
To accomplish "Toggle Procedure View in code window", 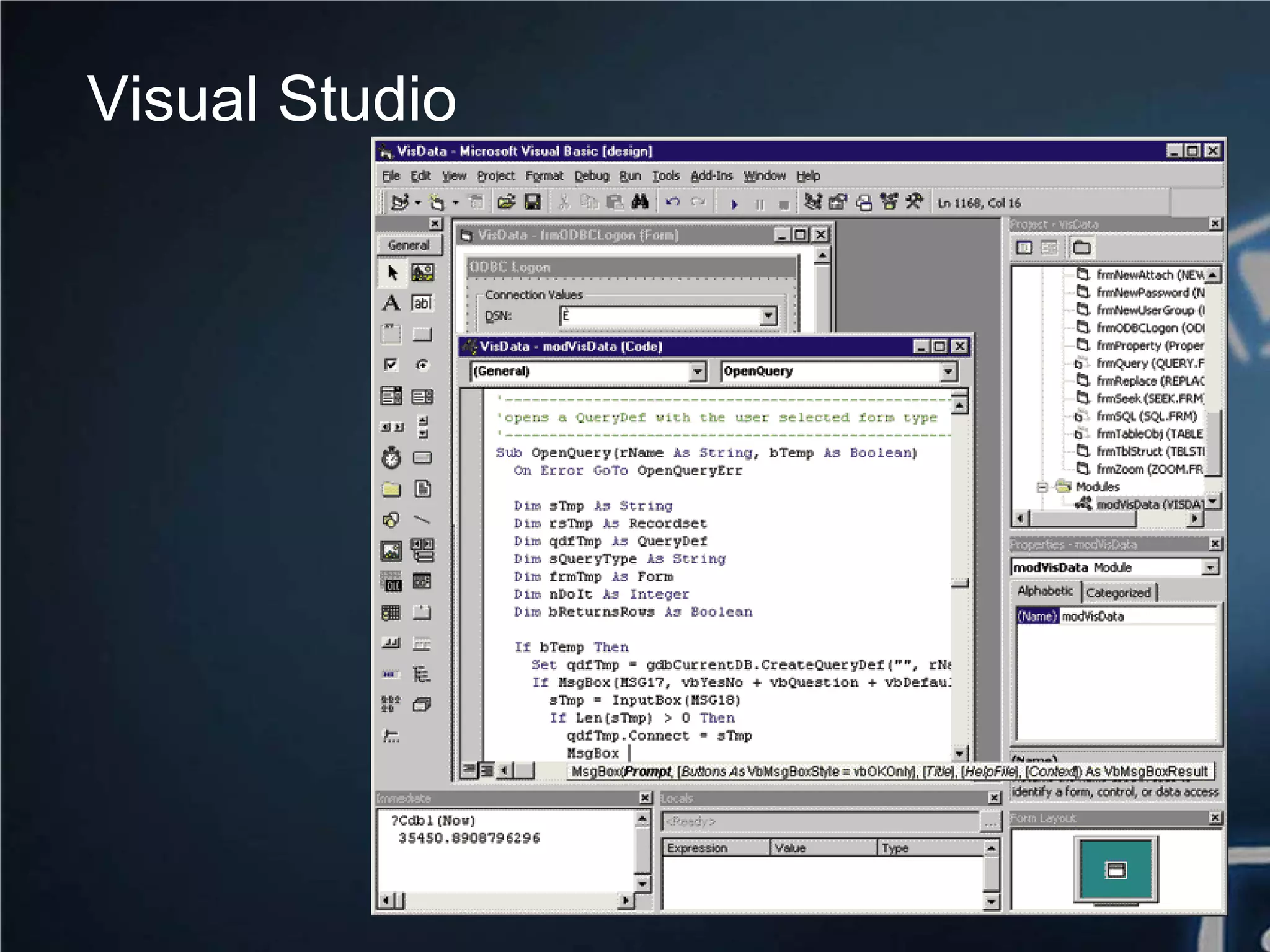I will (x=469, y=770).
